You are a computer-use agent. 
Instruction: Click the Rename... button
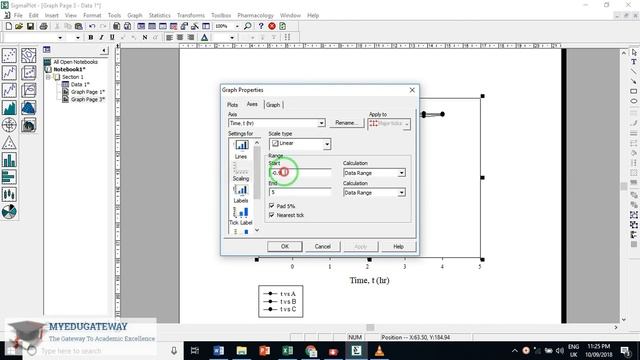coord(347,123)
